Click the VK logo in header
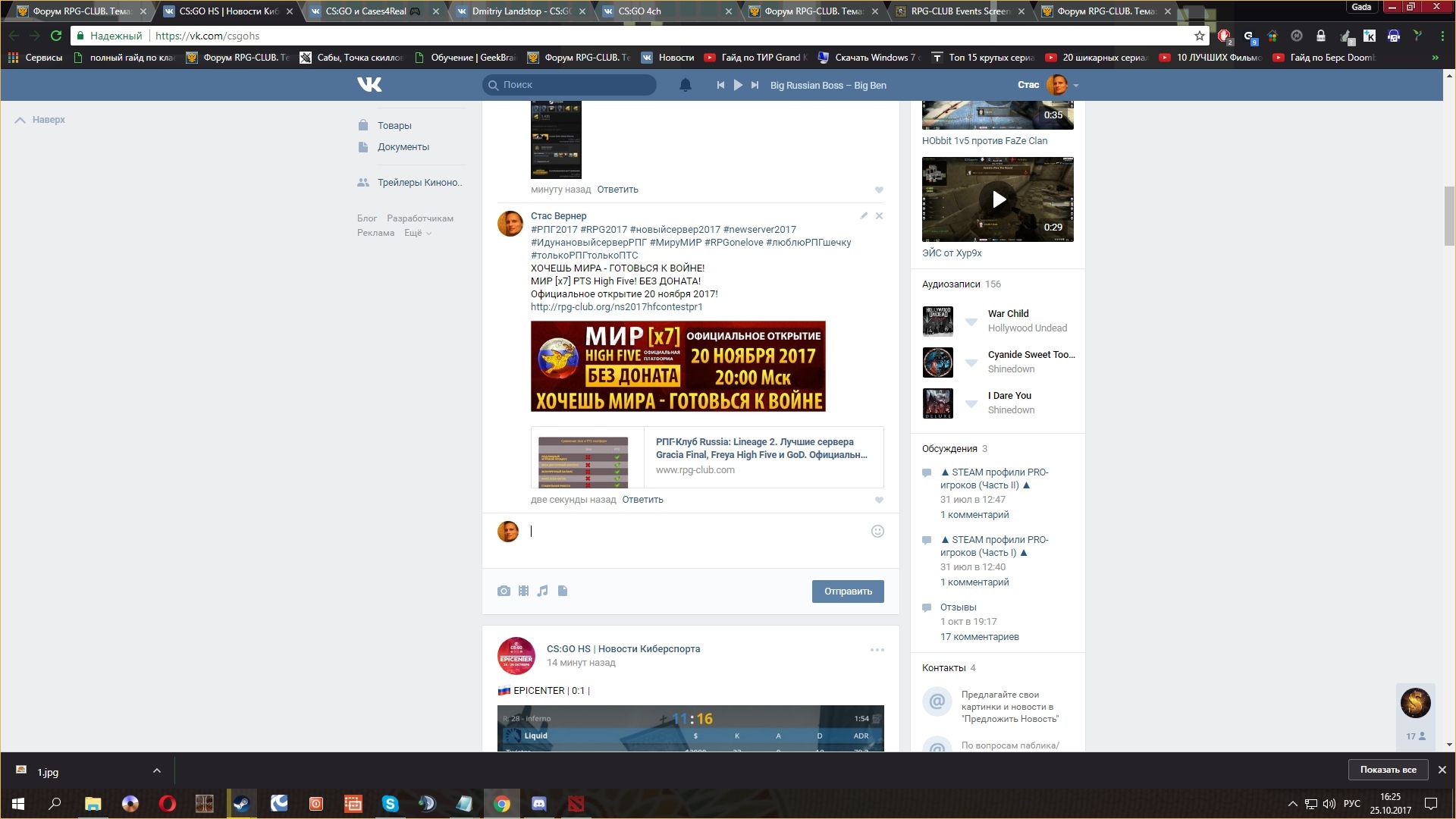The width and height of the screenshot is (1456, 819). [x=369, y=85]
